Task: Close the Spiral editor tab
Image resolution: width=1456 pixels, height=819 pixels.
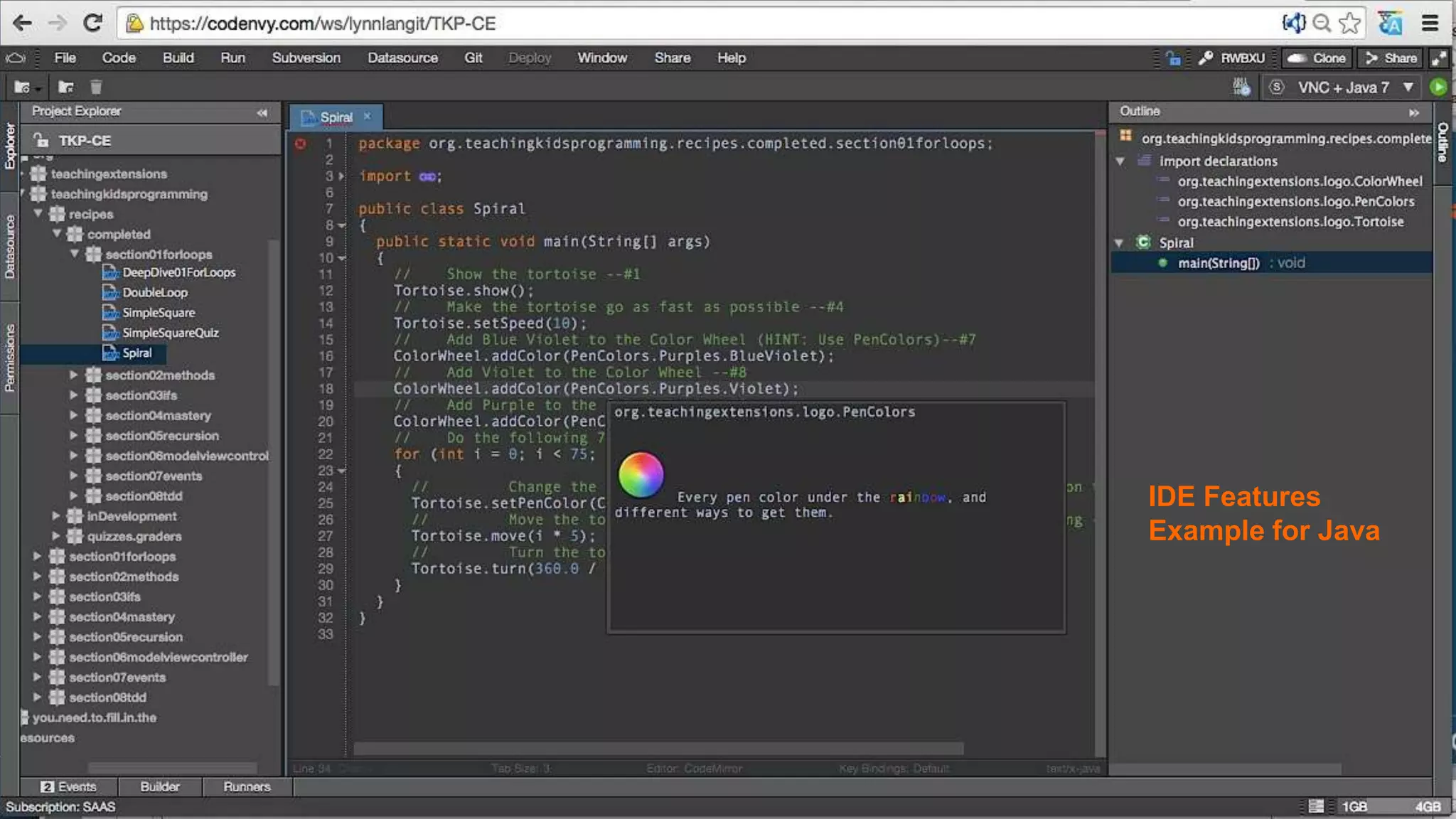Action: pyautogui.click(x=368, y=117)
